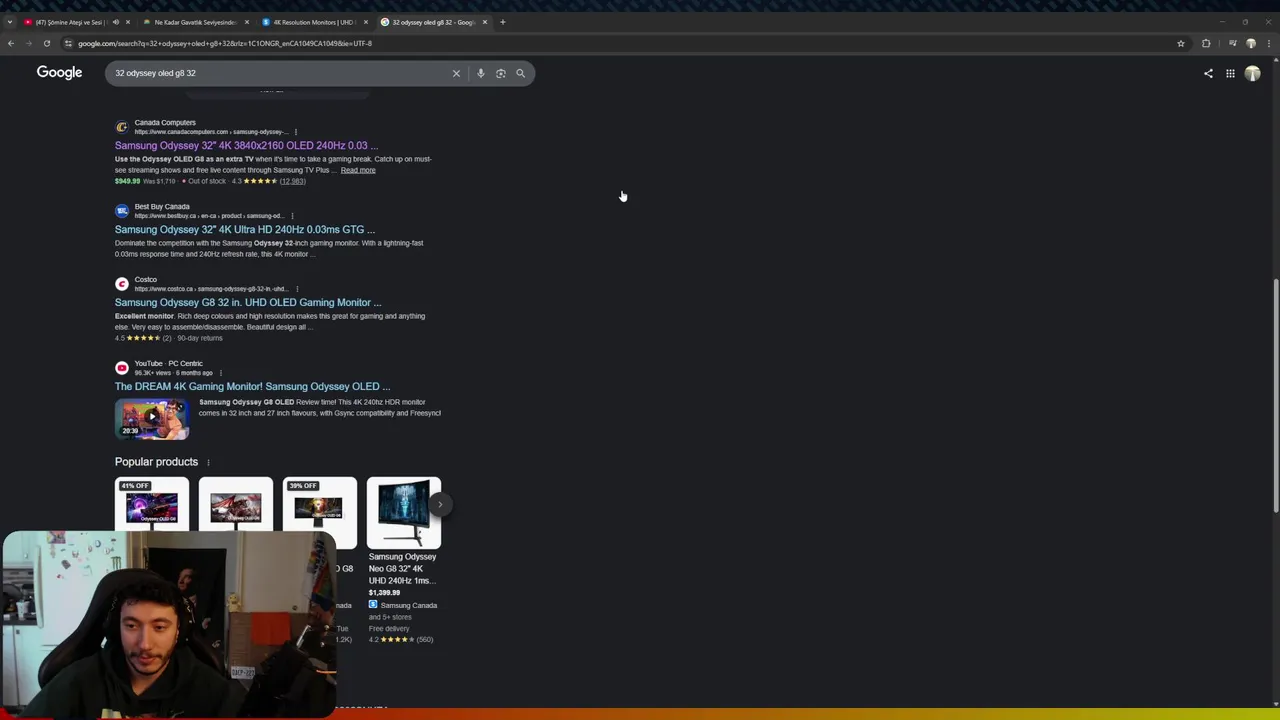This screenshot has height=720, width=1280.
Task: Open Canada Computers result options (three dots)
Action: 296,132
